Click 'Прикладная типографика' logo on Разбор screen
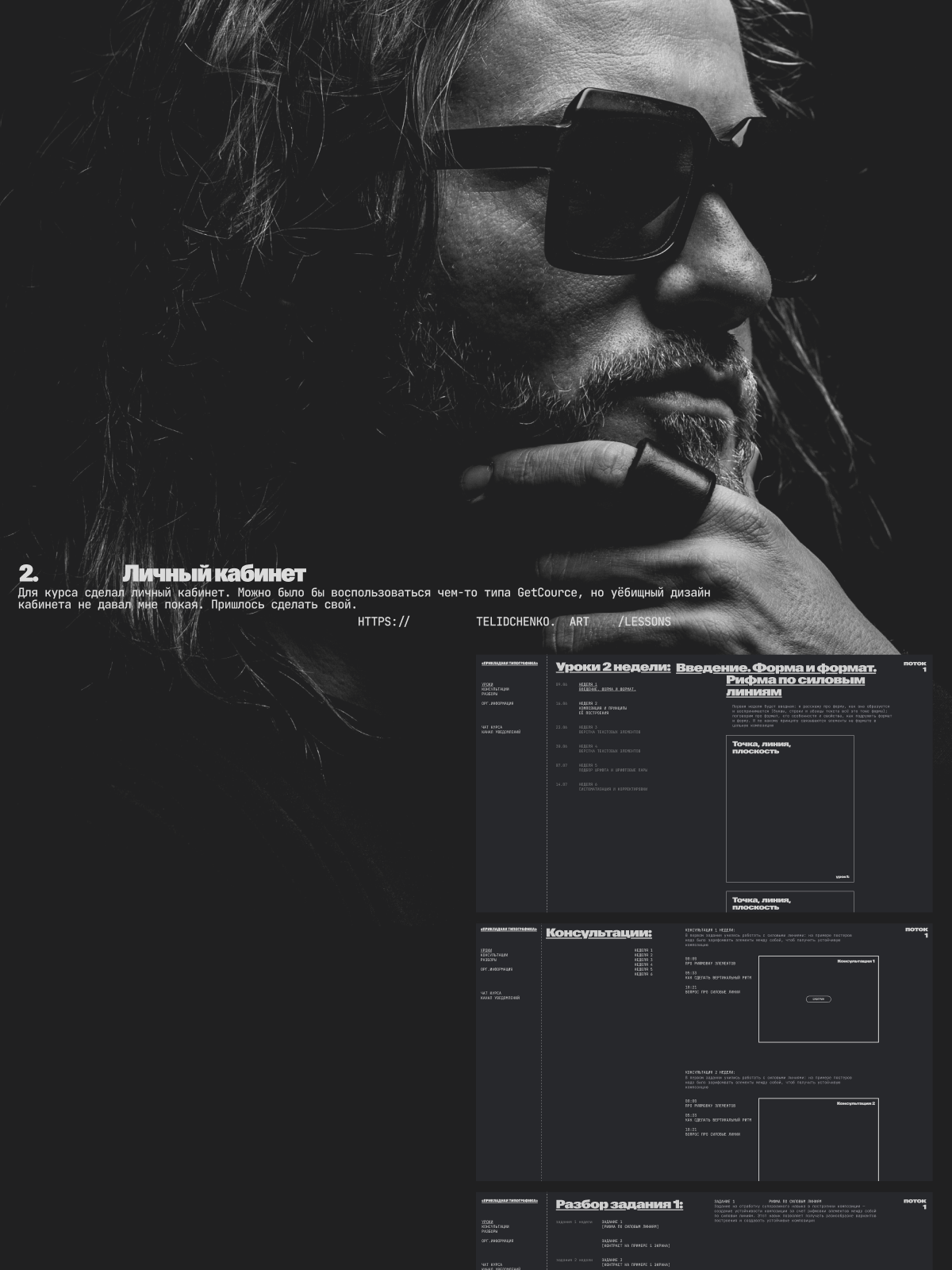 click(x=509, y=1201)
